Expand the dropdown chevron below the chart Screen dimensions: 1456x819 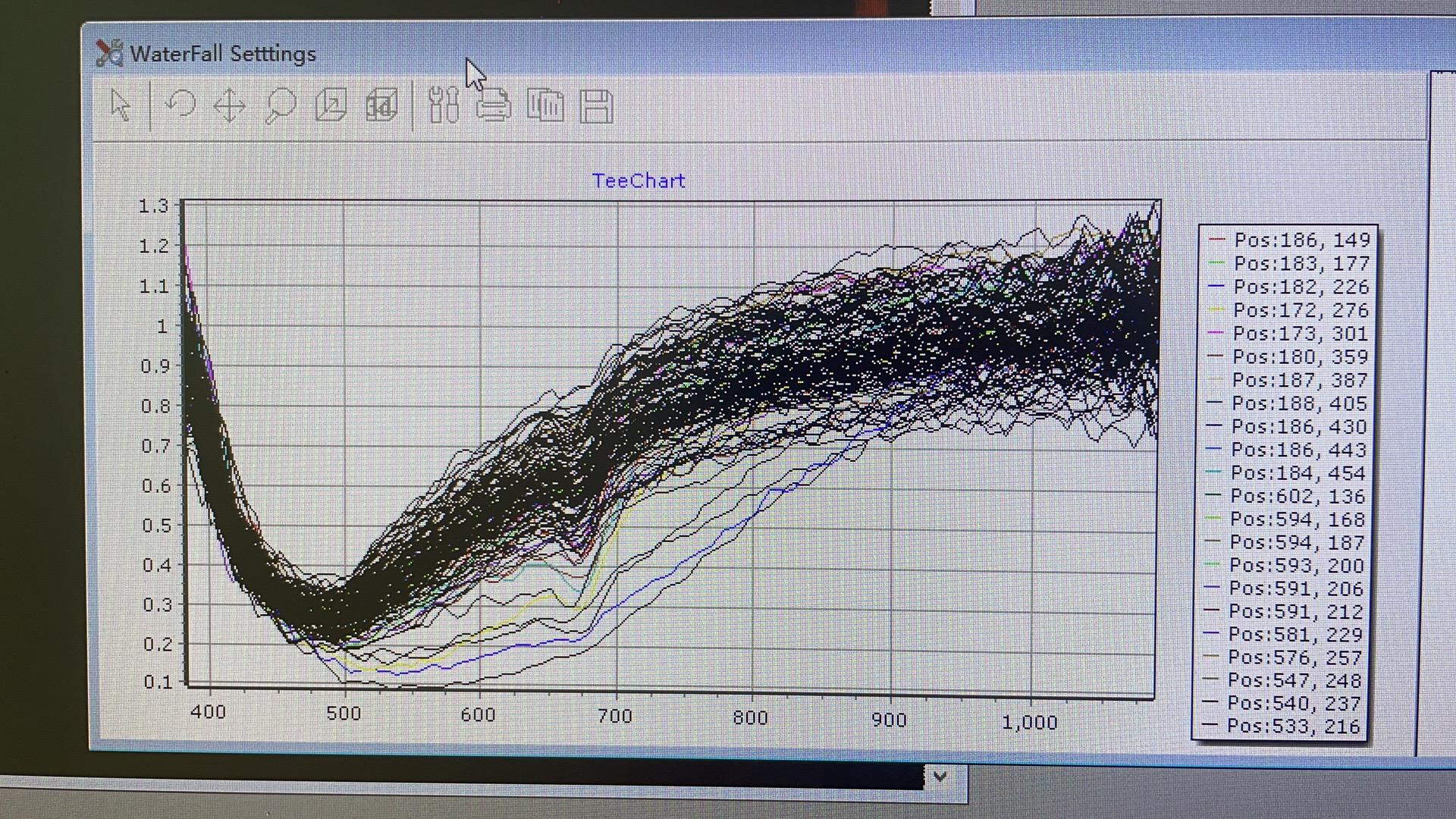click(940, 777)
